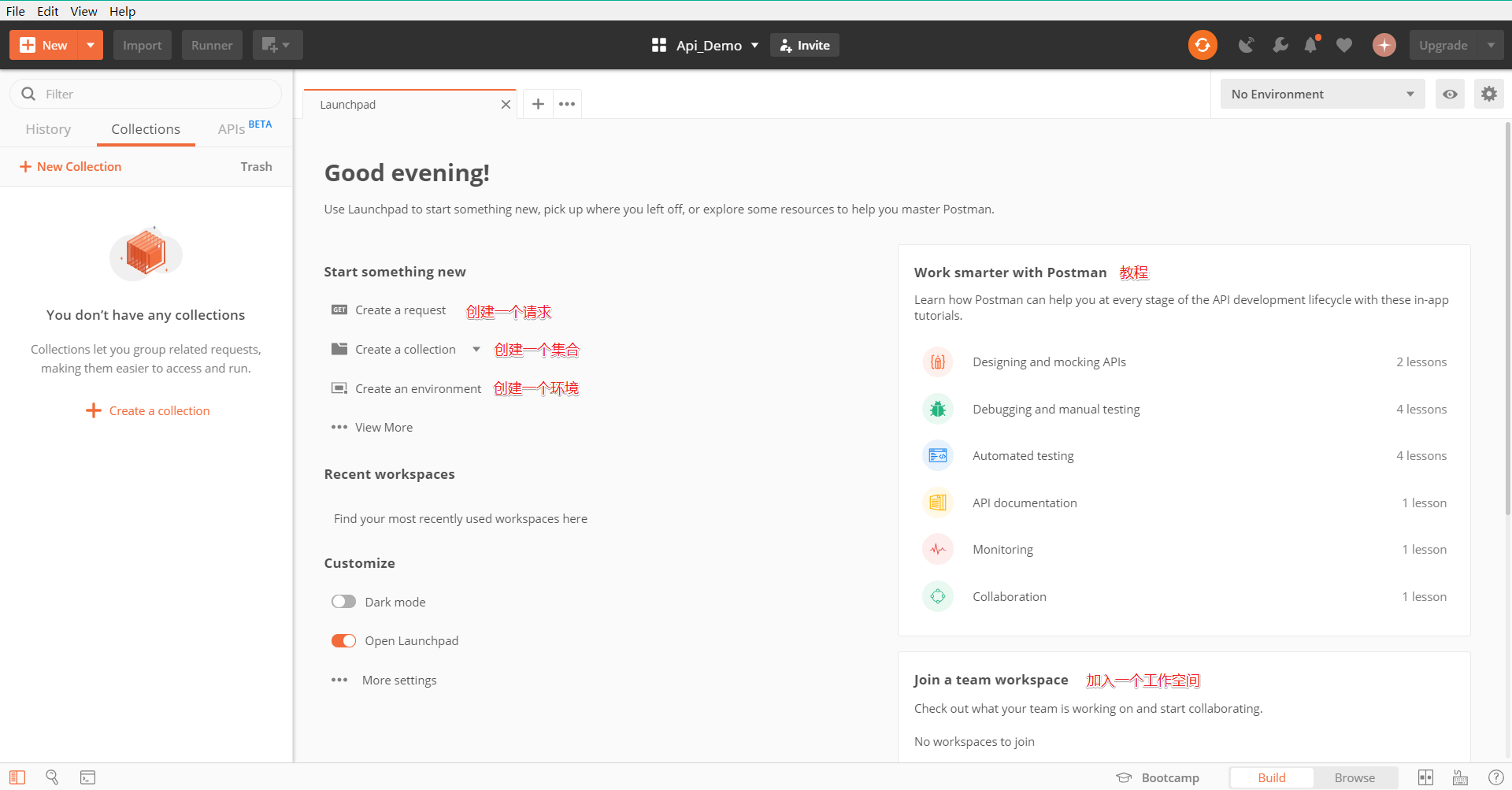This screenshot has width=1512, height=790.
Task: Click Debugging and manual testing bug icon
Action: [x=937, y=409]
